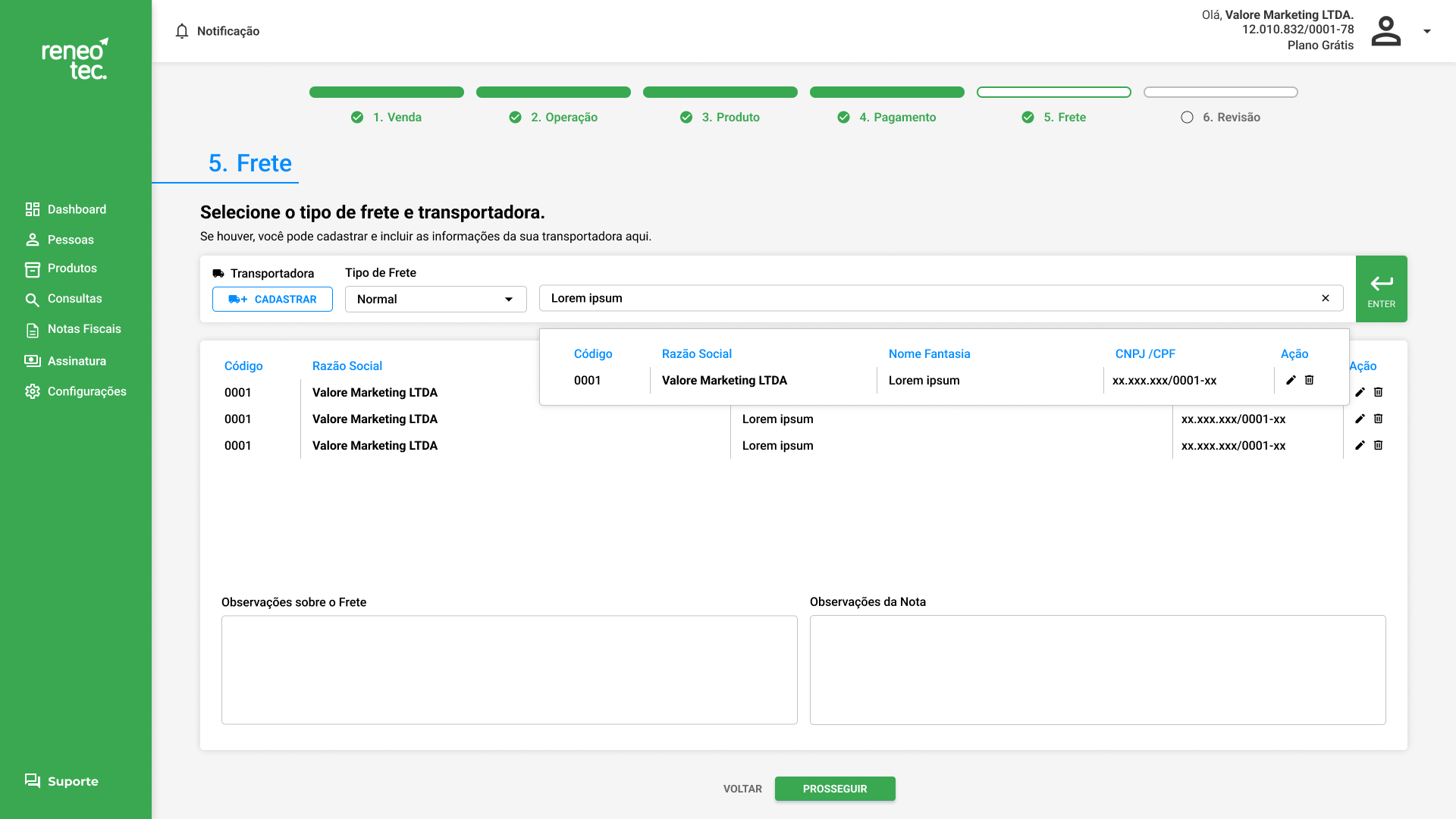Expand the Tipo de Frete Normal dropdown
The width and height of the screenshot is (1456, 819).
click(x=435, y=299)
